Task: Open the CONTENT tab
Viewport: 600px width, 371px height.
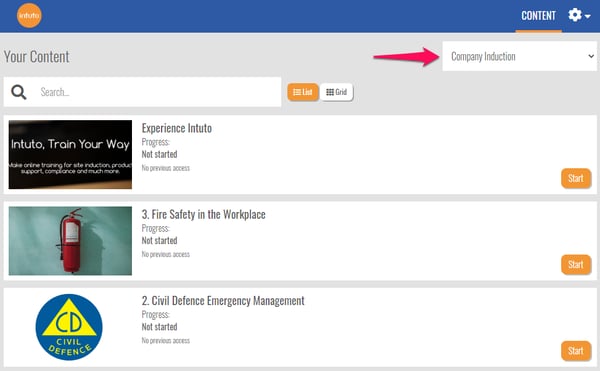Action: pos(538,16)
